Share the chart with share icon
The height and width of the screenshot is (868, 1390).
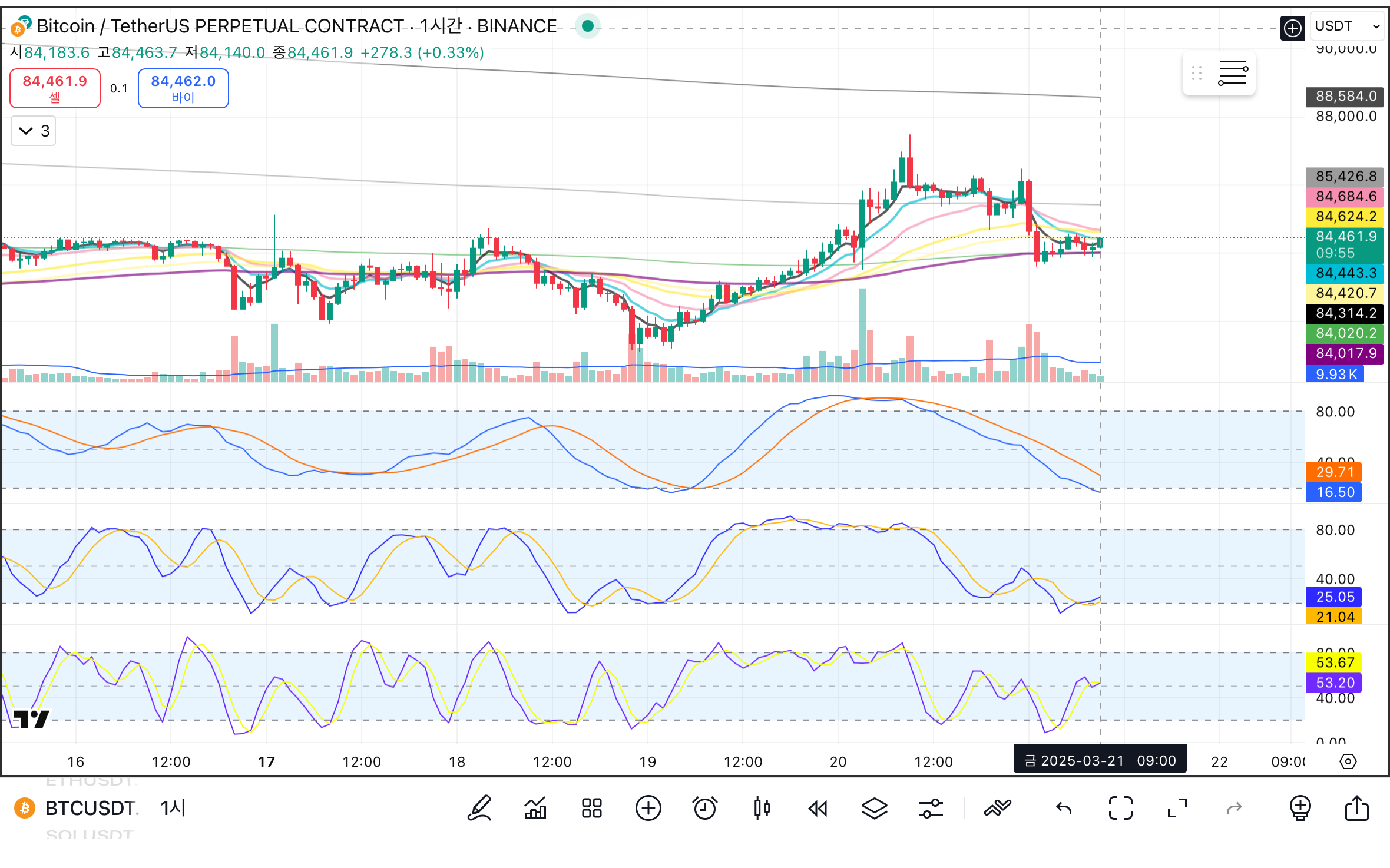click(1356, 808)
